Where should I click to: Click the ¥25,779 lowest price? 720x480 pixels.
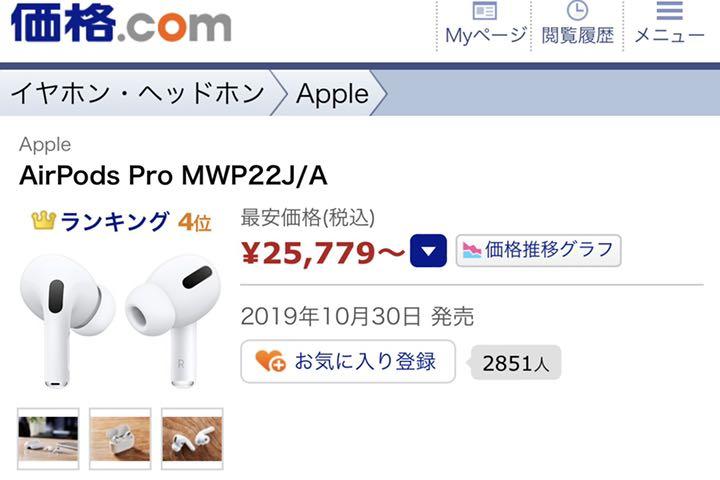323,253
